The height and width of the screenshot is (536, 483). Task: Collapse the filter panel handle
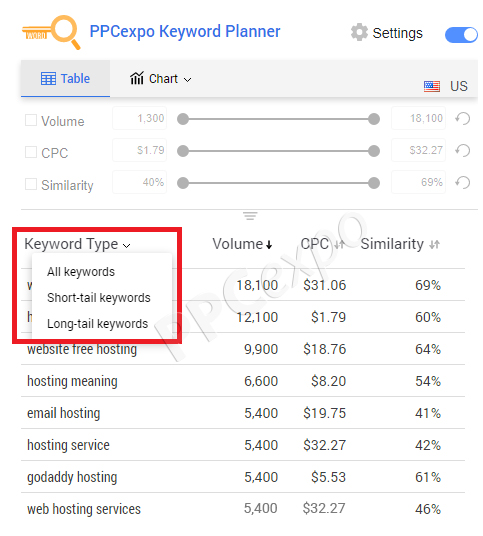point(250,216)
